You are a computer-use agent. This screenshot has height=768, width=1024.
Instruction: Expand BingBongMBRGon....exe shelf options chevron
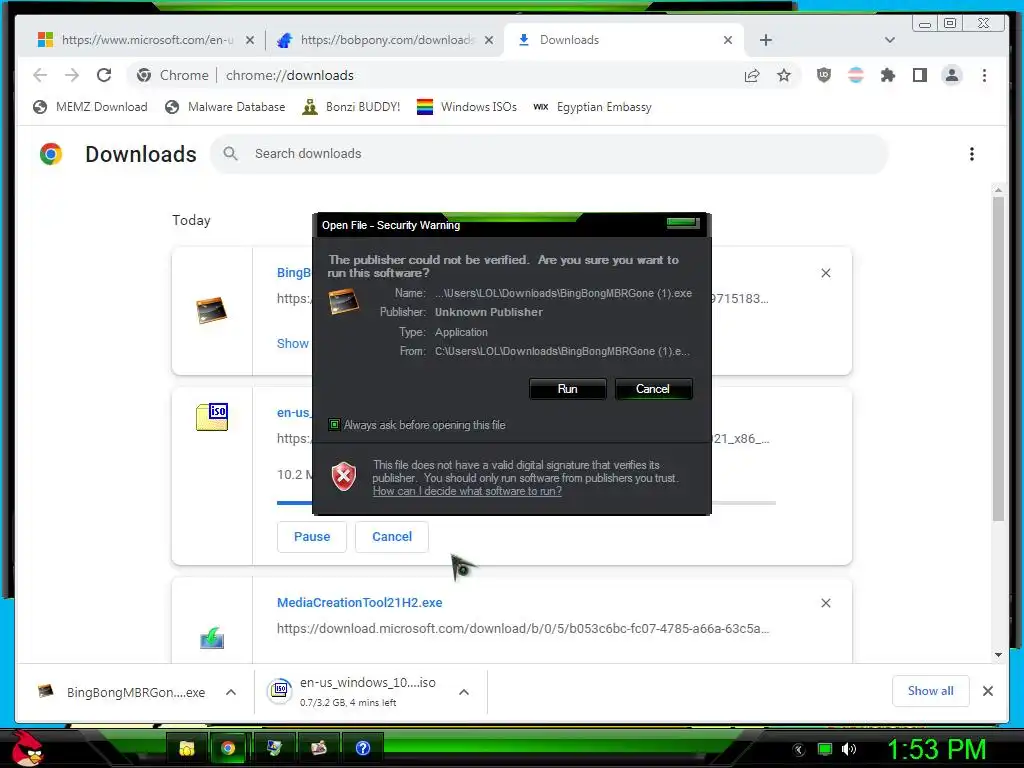tap(231, 692)
